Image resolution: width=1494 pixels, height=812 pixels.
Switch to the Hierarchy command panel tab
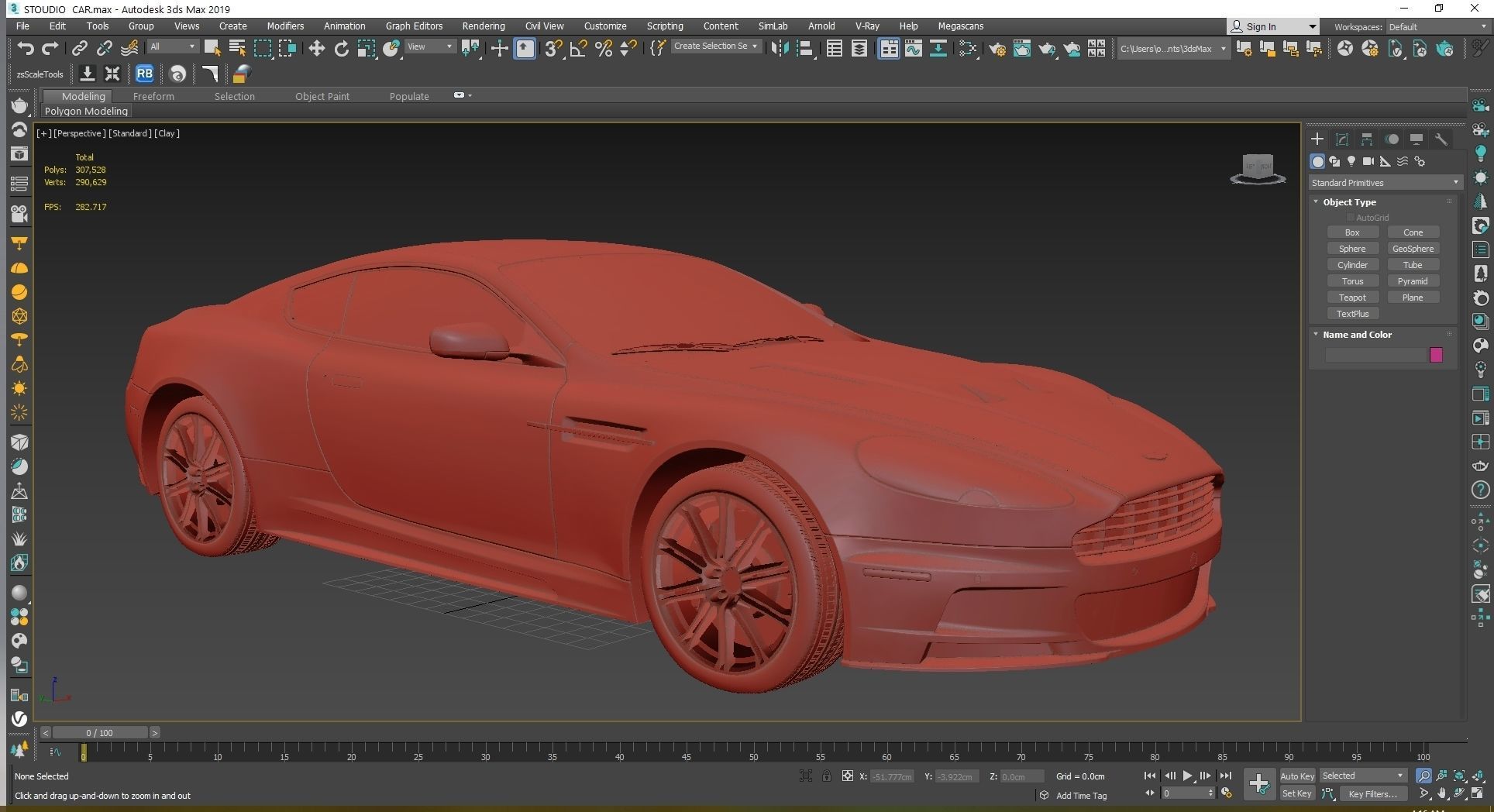1367,139
